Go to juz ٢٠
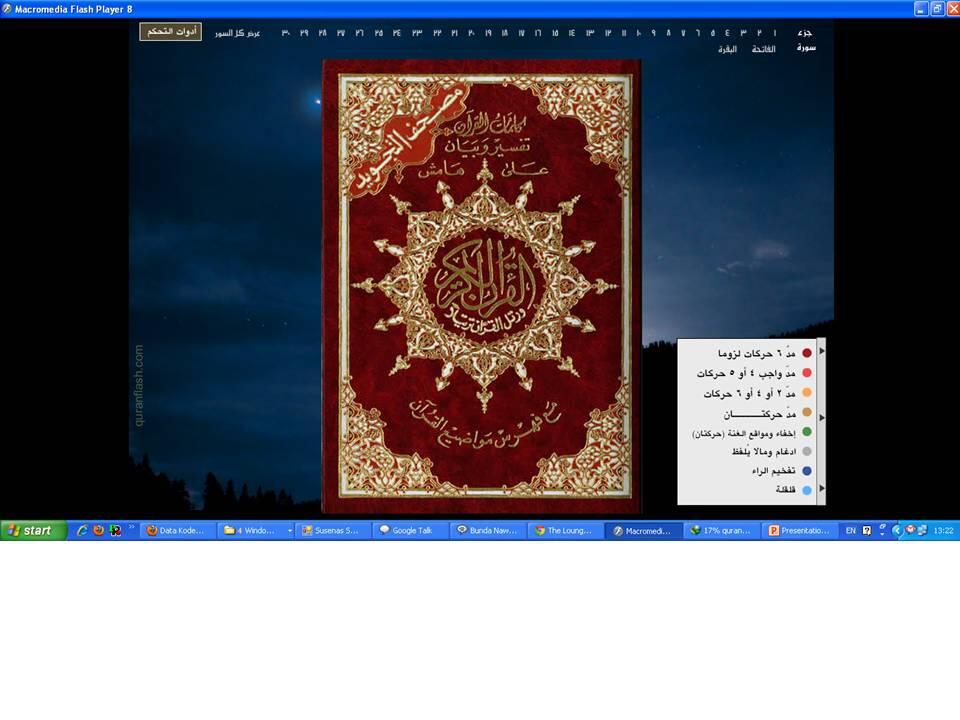Screen dimensions: 960x720 pos(471,33)
